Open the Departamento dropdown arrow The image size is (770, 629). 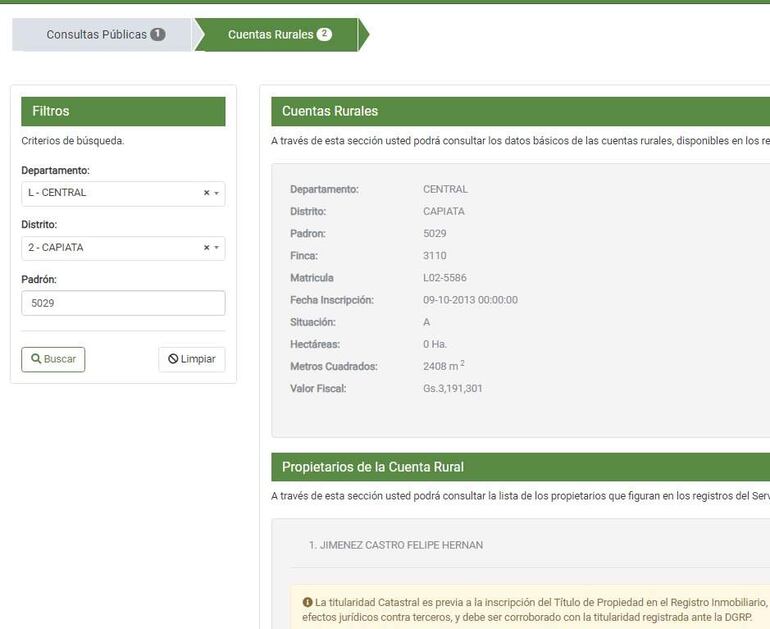[x=217, y=193]
